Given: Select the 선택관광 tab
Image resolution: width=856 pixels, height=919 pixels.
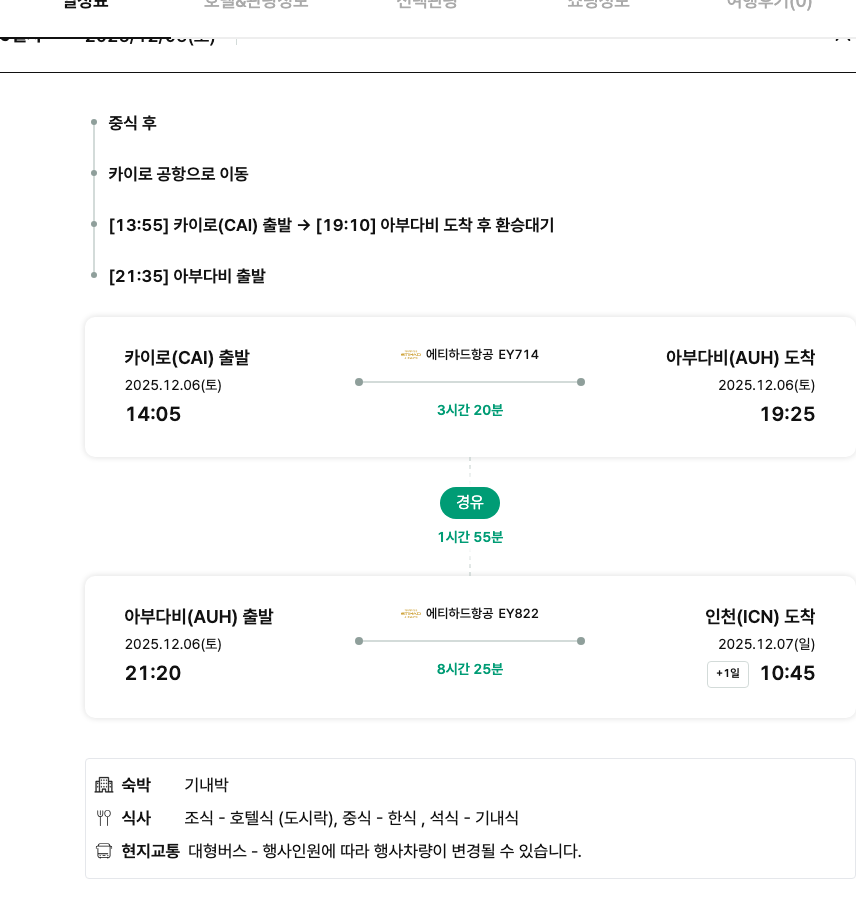Looking at the screenshot, I should pos(427,3).
